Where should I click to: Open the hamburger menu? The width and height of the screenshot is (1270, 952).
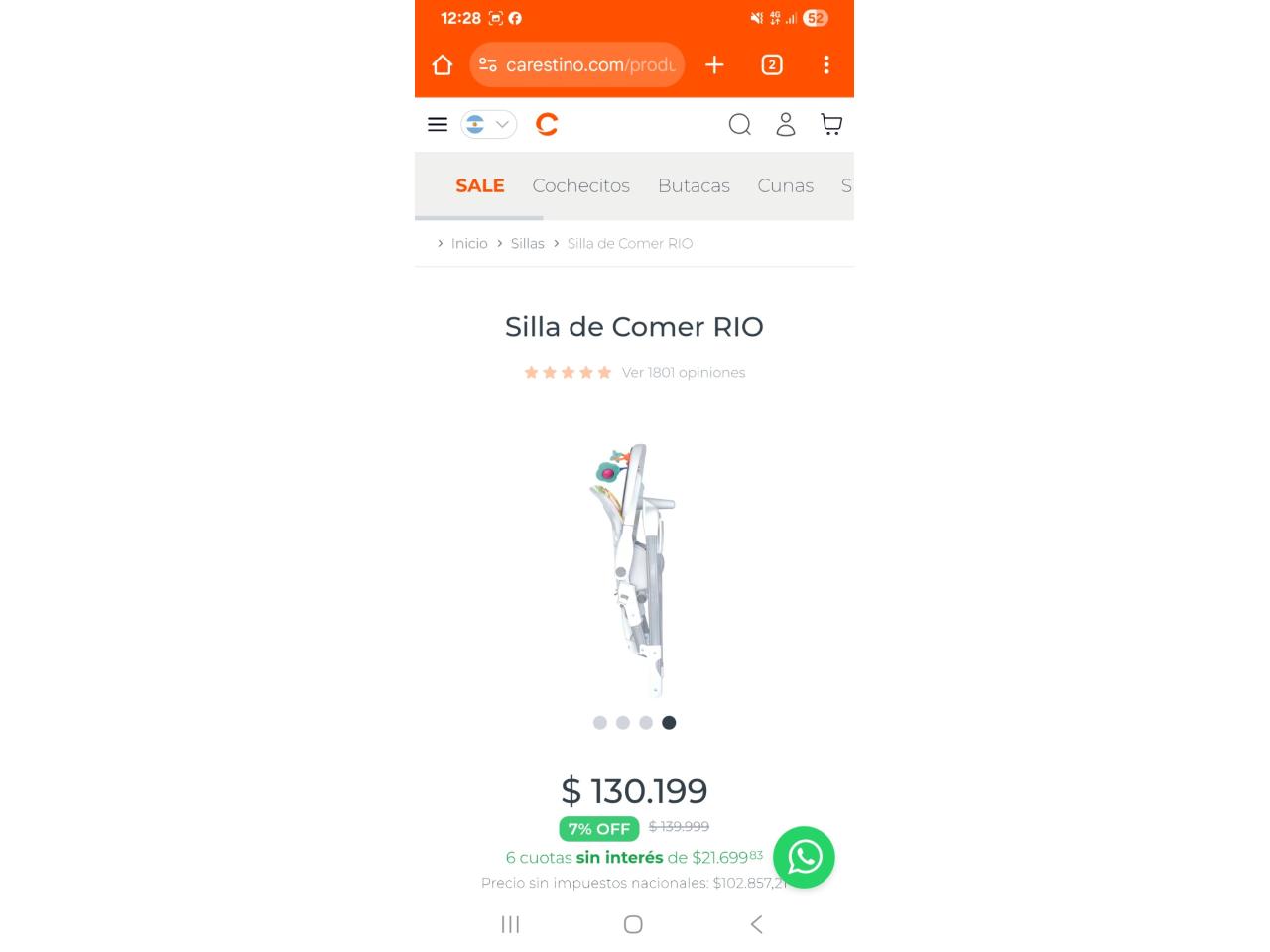pos(438,124)
